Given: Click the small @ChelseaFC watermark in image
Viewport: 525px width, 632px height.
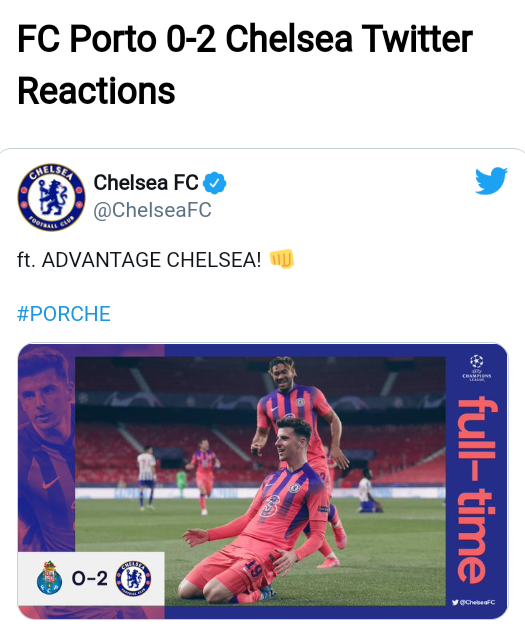Looking at the screenshot, I should (473, 602).
